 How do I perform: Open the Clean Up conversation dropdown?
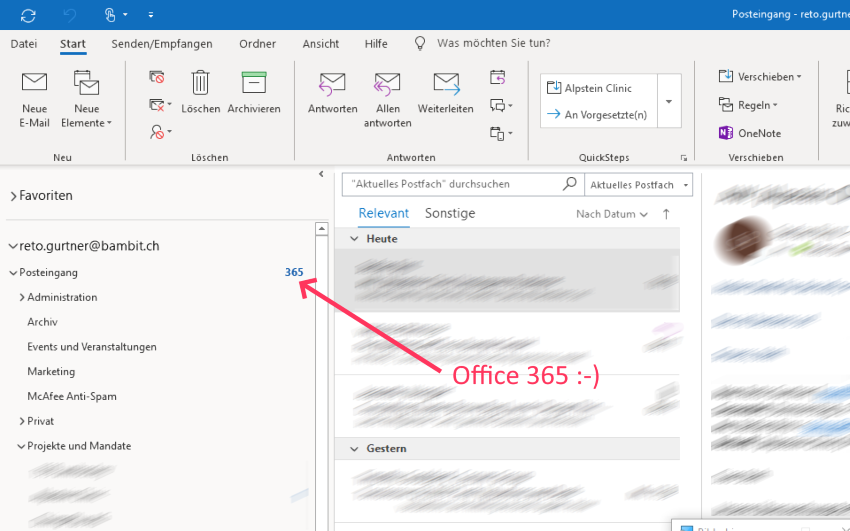160,105
